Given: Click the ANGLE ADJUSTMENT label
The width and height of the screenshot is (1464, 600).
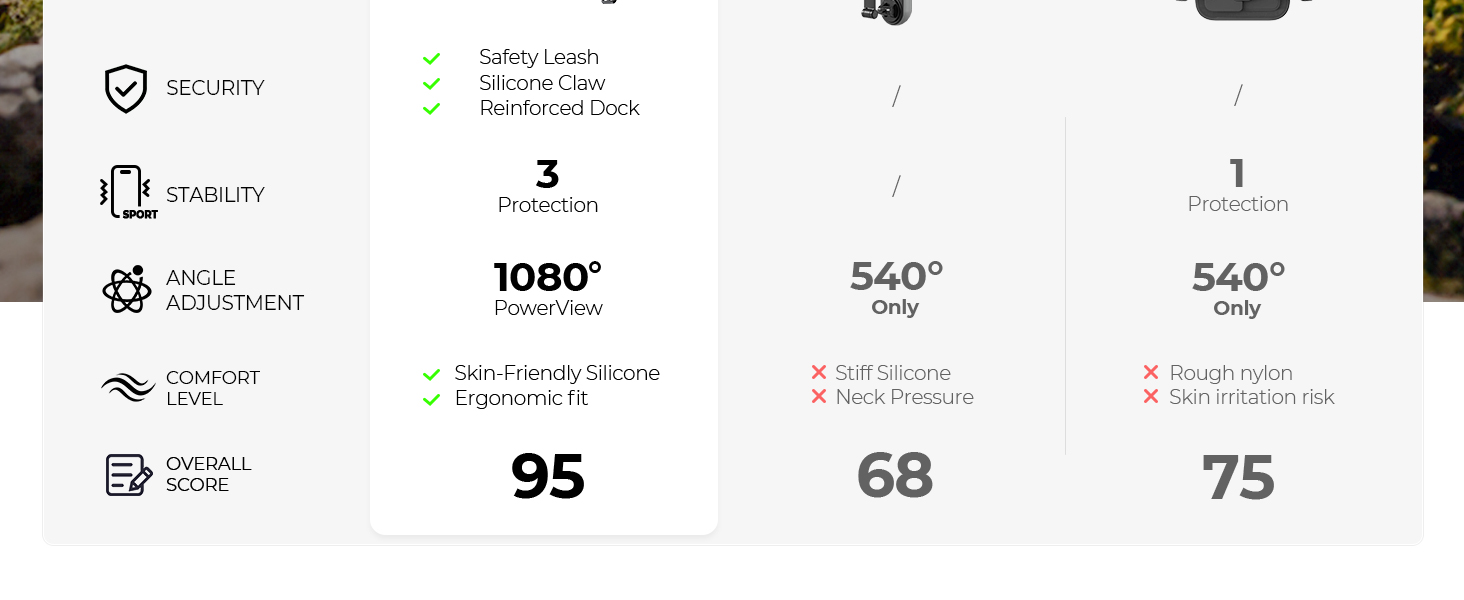Looking at the screenshot, I should click(235, 290).
